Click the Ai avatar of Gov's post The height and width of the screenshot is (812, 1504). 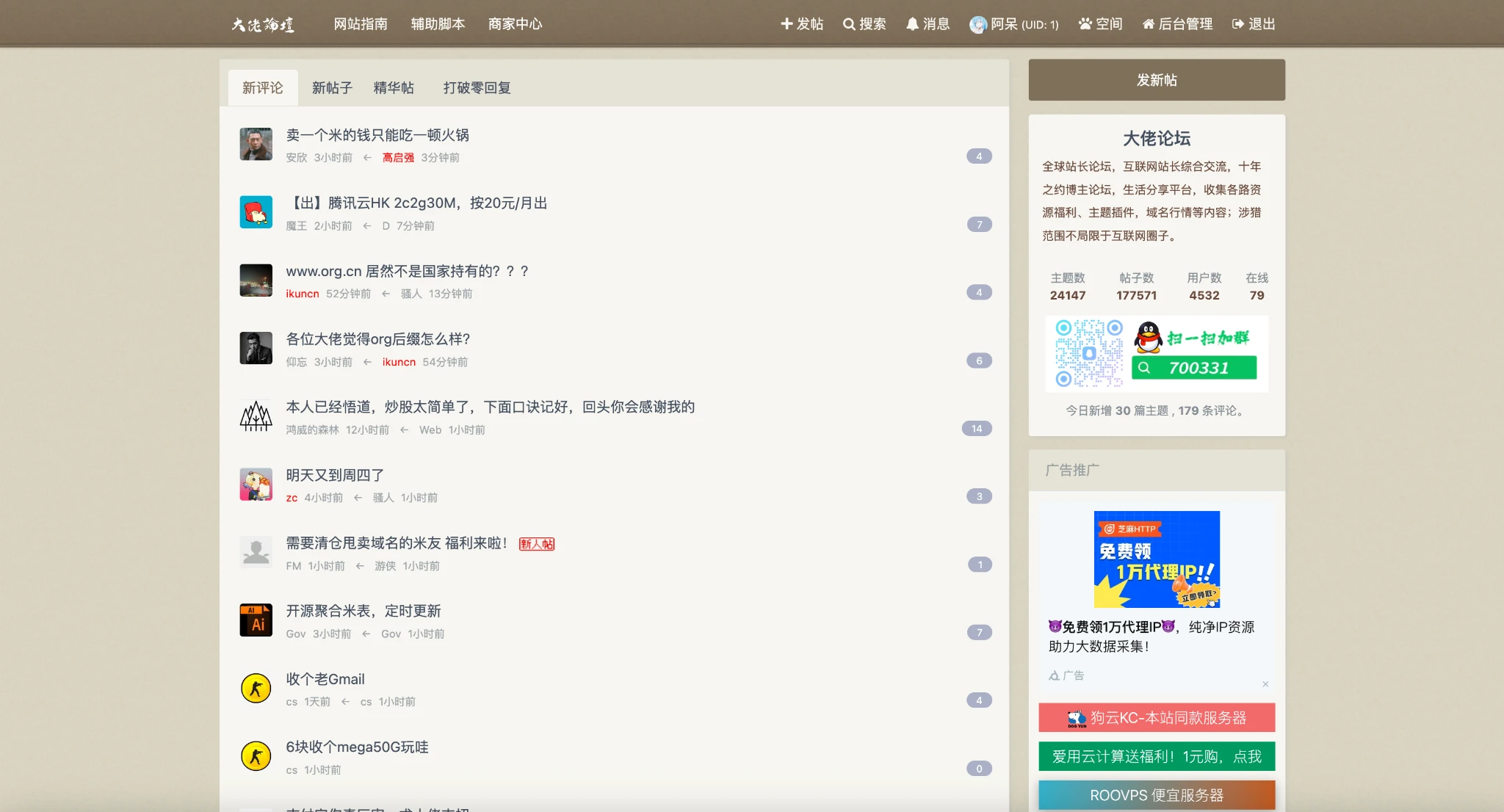click(256, 620)
